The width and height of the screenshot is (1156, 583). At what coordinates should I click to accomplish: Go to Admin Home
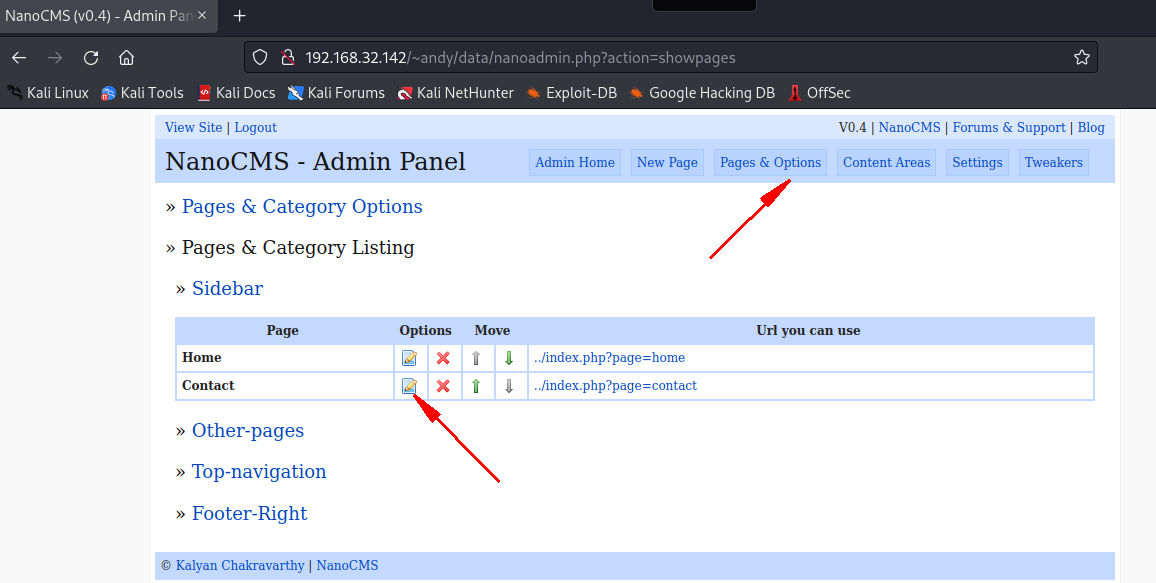[575, 163]
